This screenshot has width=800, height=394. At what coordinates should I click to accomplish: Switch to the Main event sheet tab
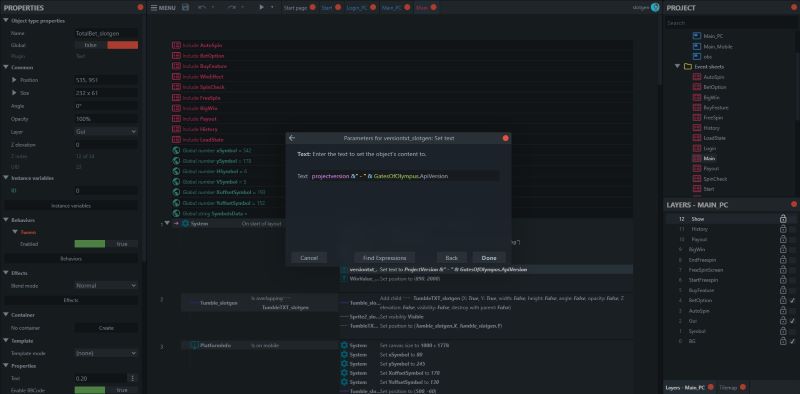click(x=421, y=8)
